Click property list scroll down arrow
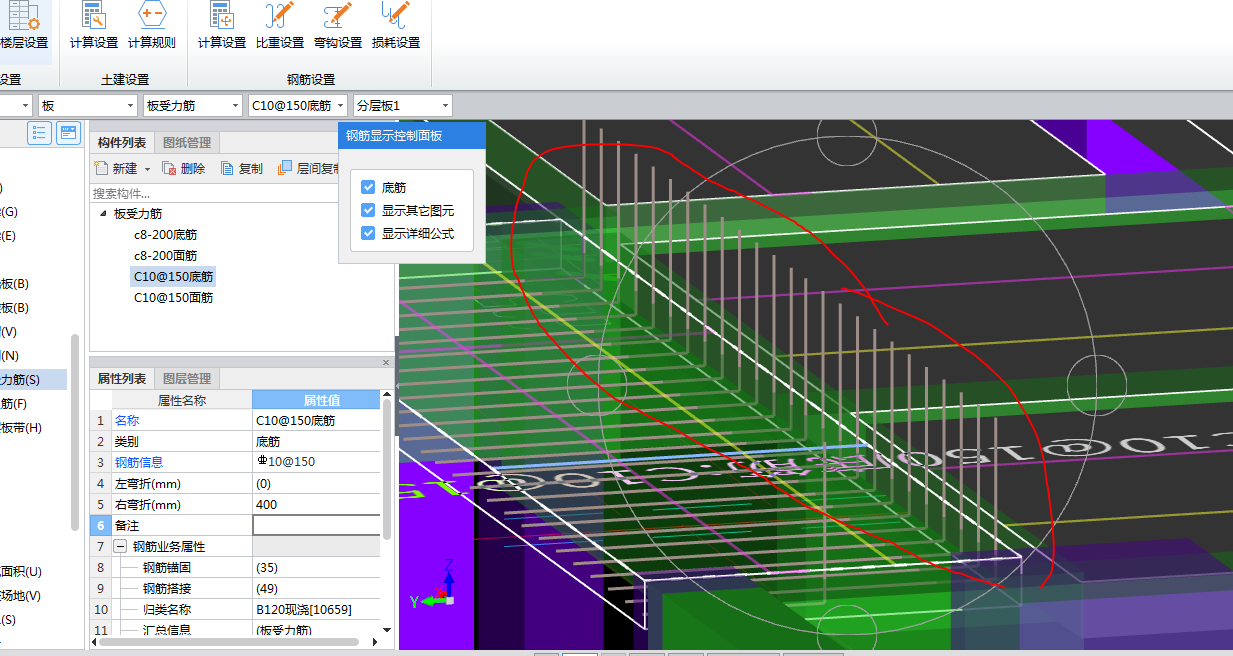This screenshot has width=1233, height=656. [x=388, y=630]
